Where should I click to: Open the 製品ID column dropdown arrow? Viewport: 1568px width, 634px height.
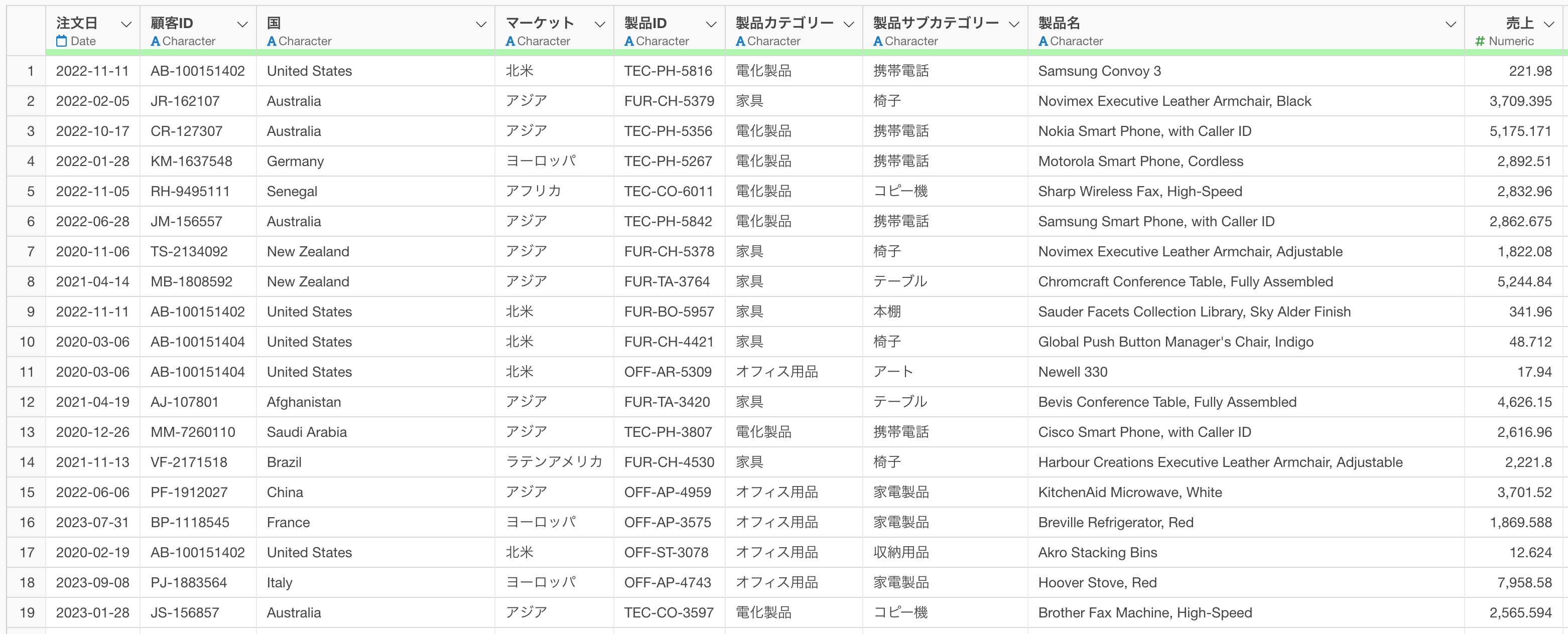tap(711, 25)
